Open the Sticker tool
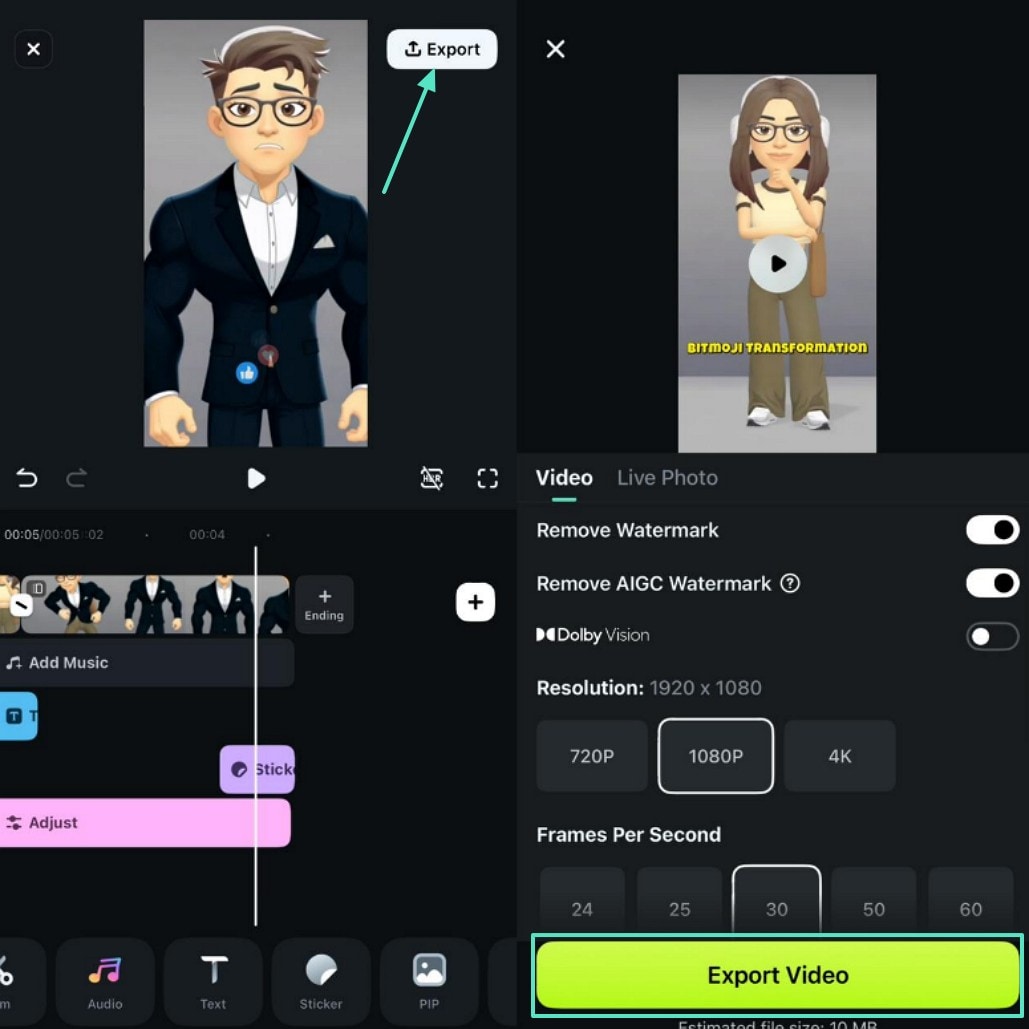This screenshot has height=1029, width=1029. click(x=321, y=981)
